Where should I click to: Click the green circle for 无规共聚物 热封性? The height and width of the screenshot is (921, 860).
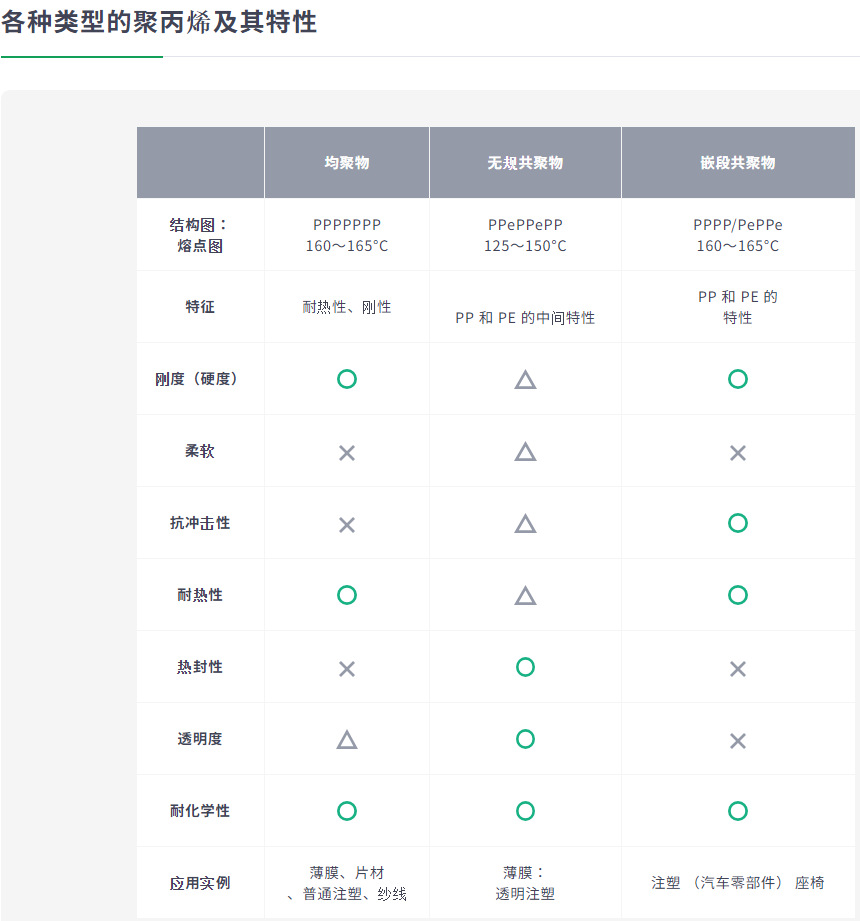[525, 667]
